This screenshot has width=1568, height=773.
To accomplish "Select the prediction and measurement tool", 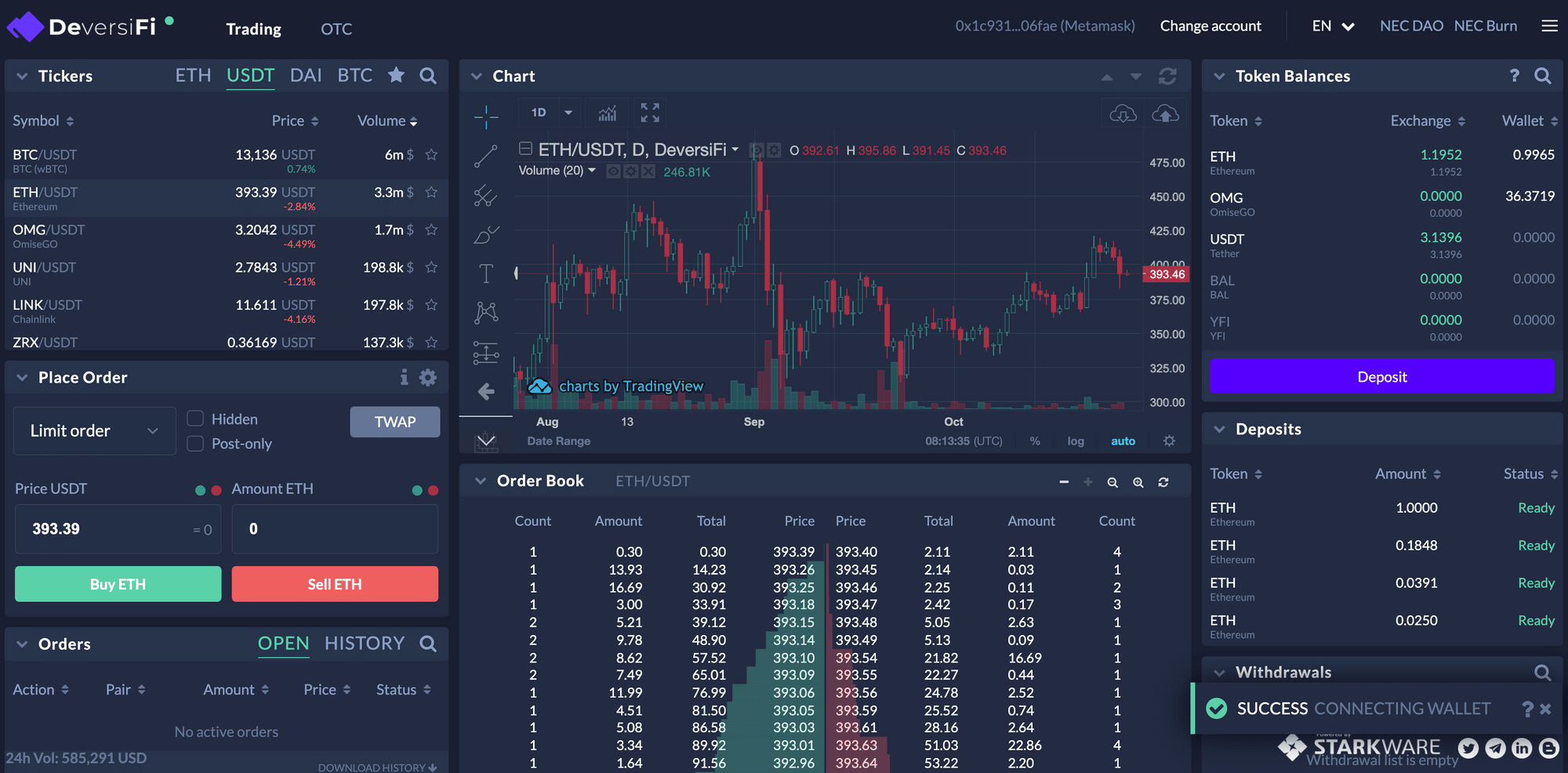I will (x=486, y=353).
